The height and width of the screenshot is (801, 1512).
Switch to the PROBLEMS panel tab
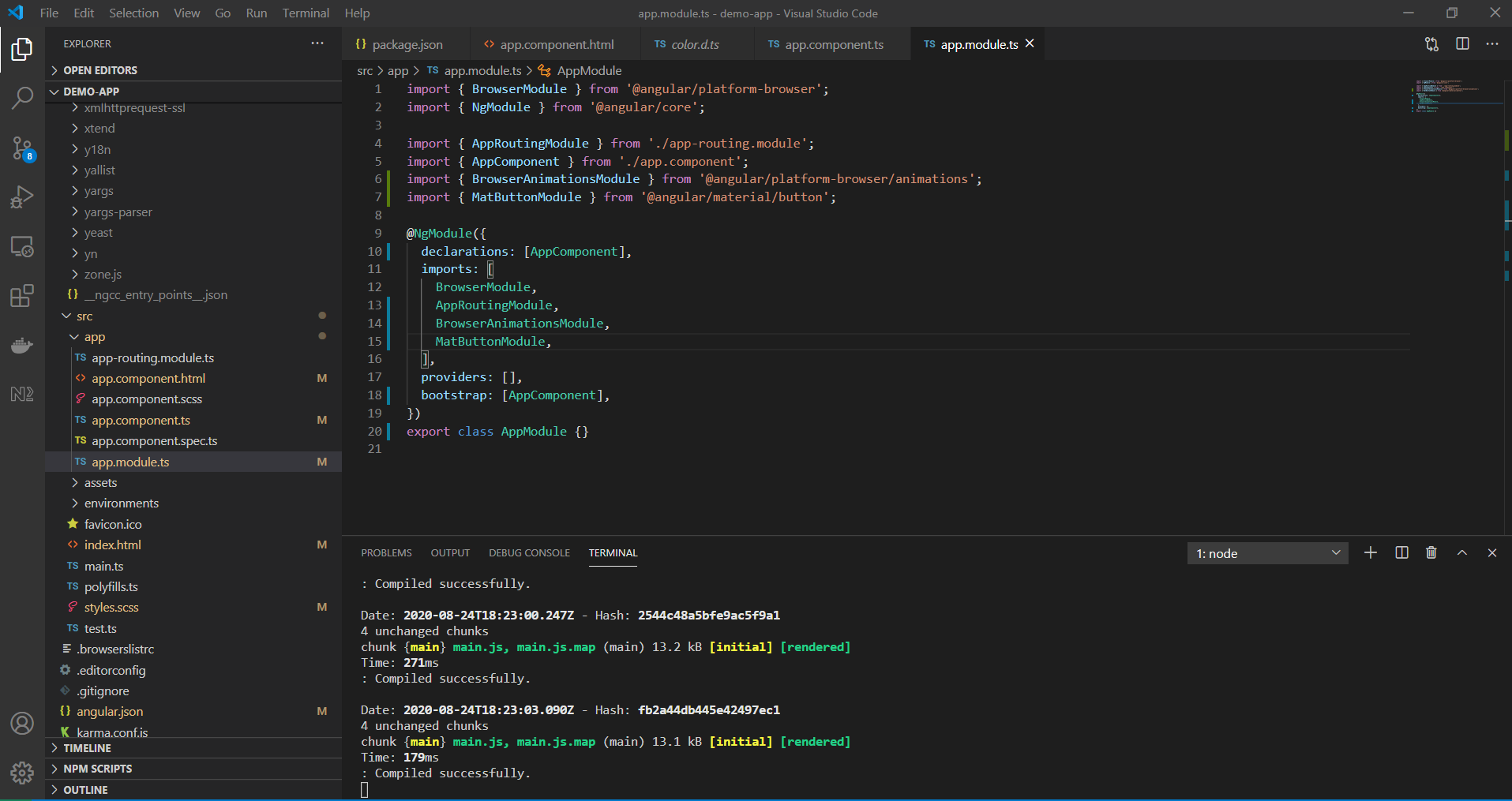tap(386, 552)
